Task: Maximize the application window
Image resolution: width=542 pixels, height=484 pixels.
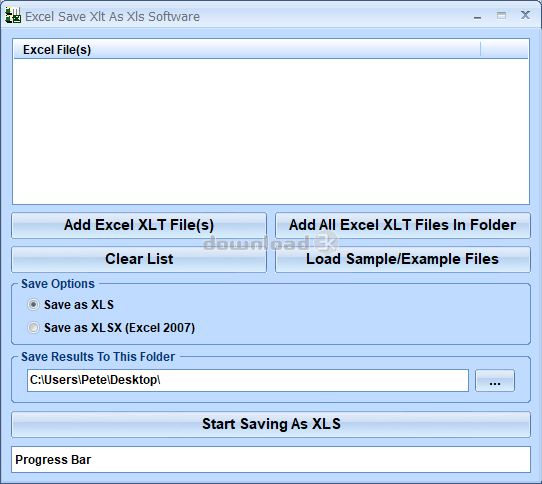Action: (x=502, y=16)
